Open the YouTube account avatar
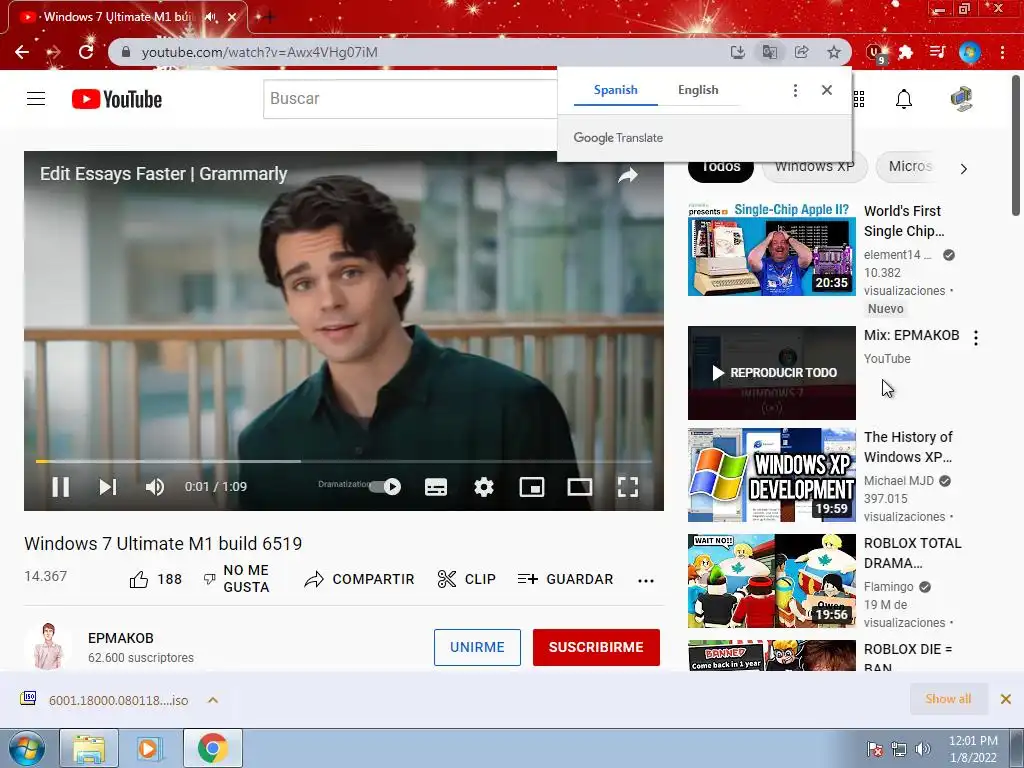 (961, 99)
